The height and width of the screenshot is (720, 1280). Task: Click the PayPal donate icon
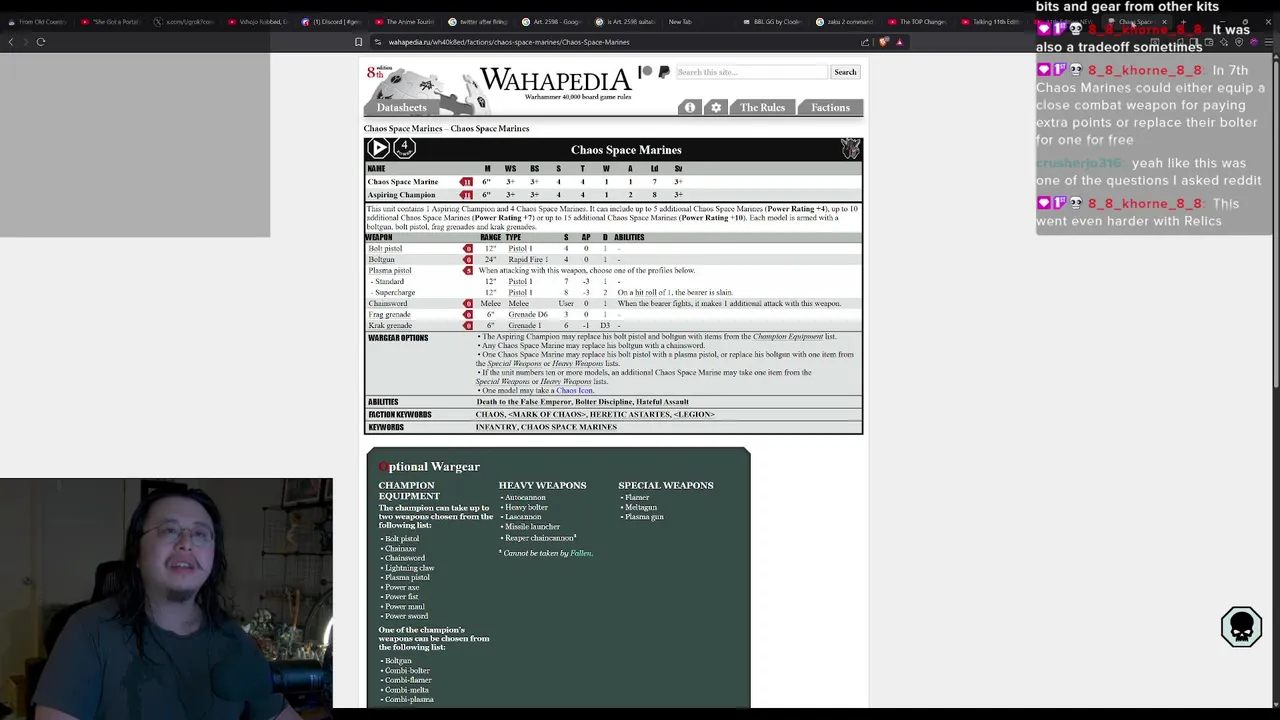[663, 72]
